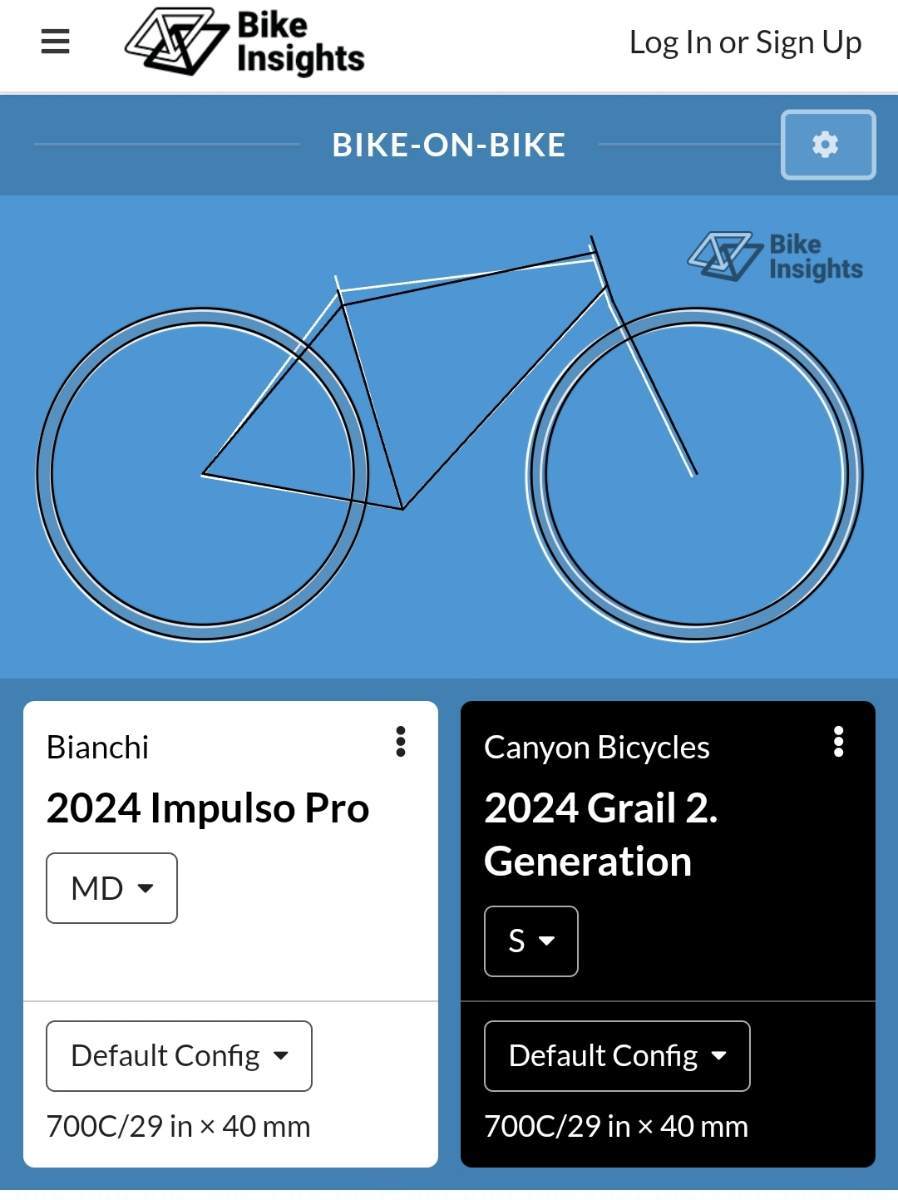Screen dimensions: 898x1200
Task: Click the Canyon Bicycles brand name
Action: tap(597, 747)
